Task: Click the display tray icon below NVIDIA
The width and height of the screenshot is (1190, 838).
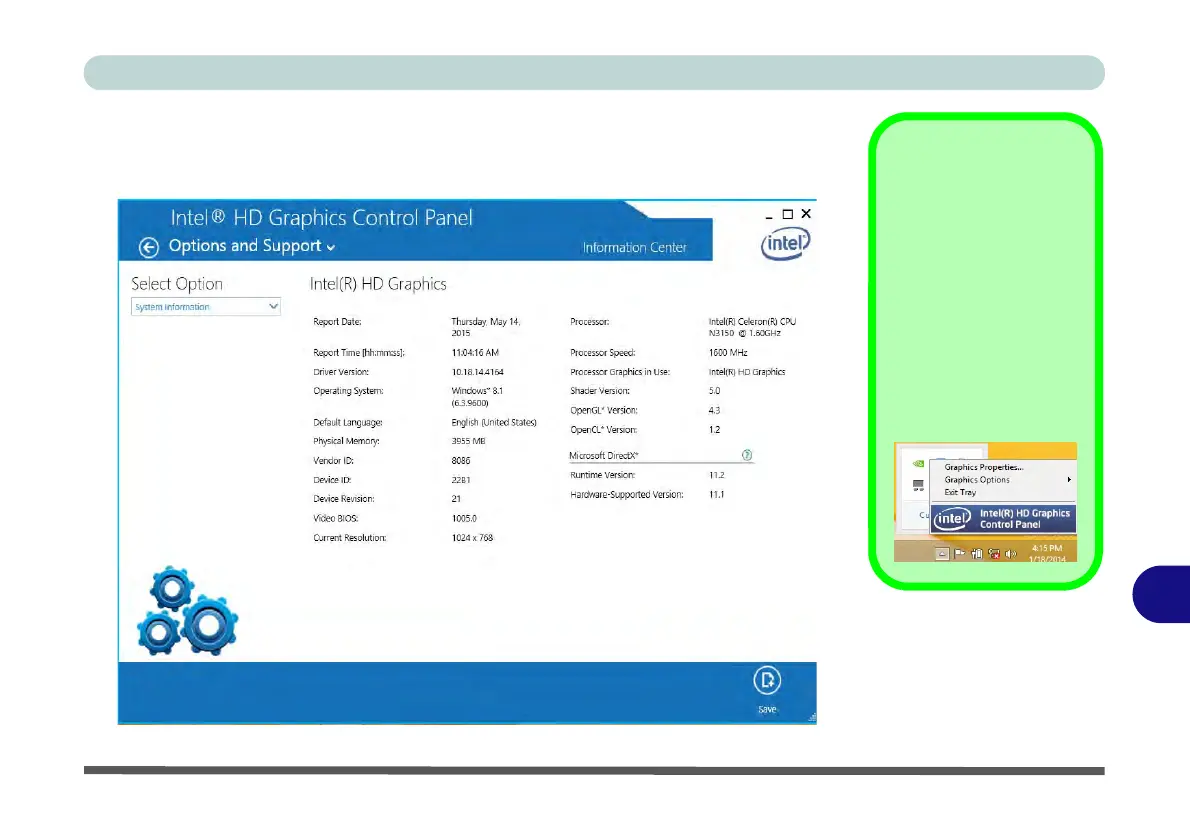Action: [x=918, y=485]
